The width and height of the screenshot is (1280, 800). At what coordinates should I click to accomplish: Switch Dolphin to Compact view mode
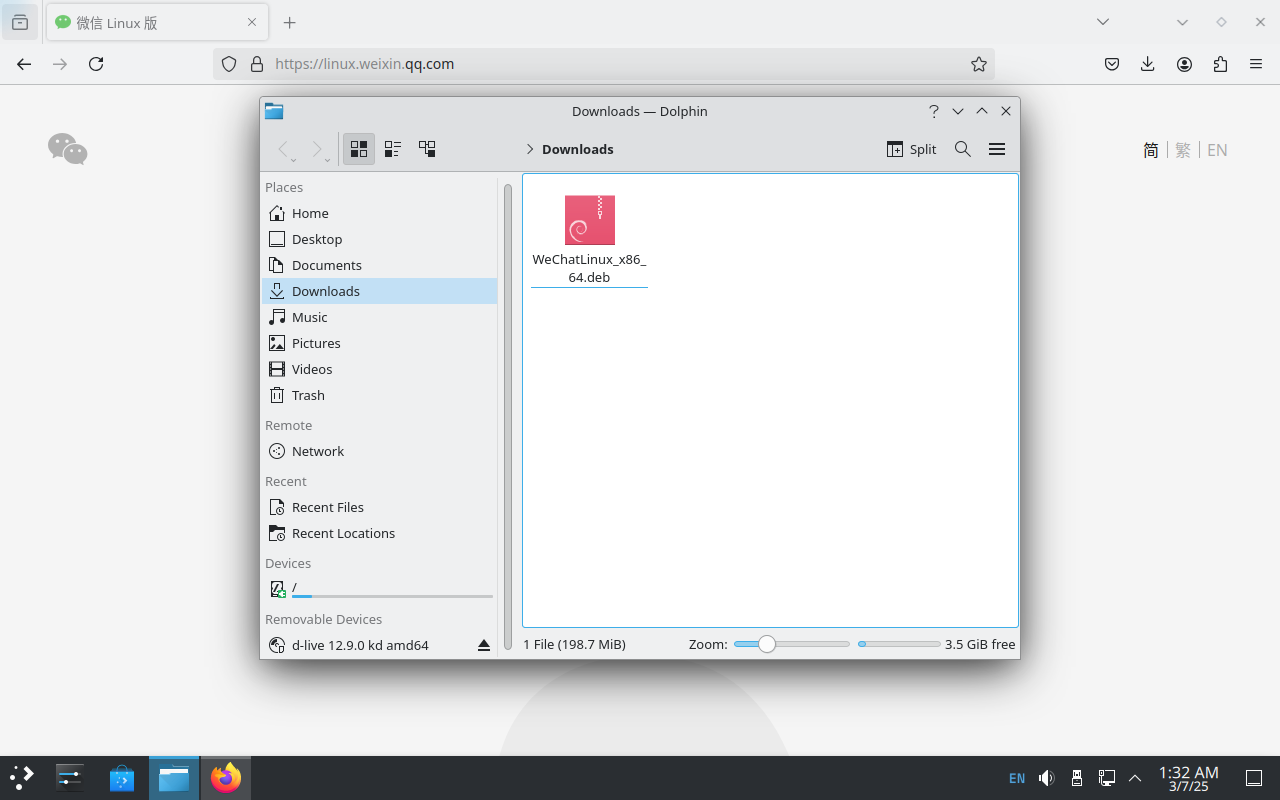(393, 149)
